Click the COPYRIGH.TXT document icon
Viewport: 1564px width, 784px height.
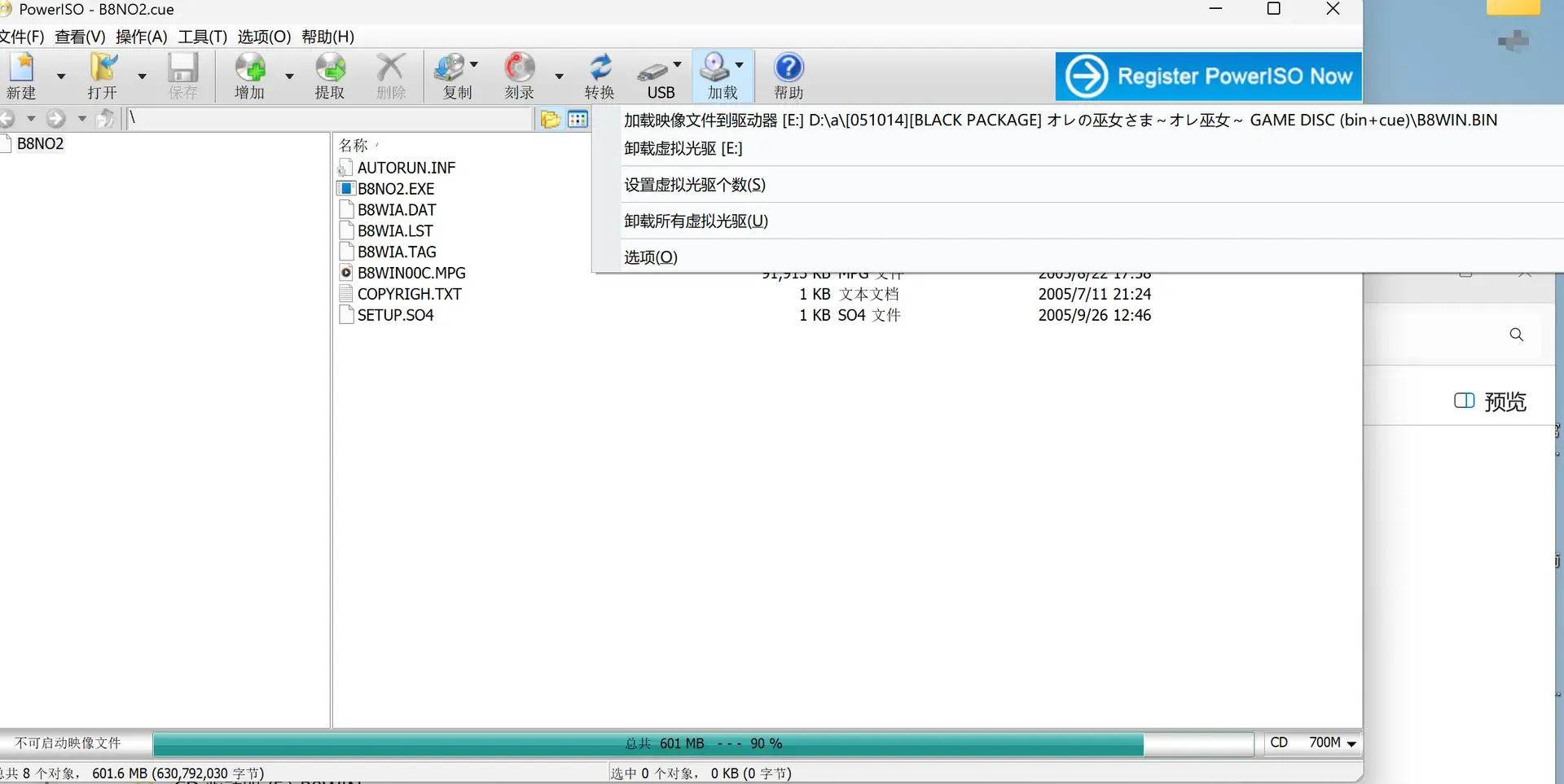(346, 294)
